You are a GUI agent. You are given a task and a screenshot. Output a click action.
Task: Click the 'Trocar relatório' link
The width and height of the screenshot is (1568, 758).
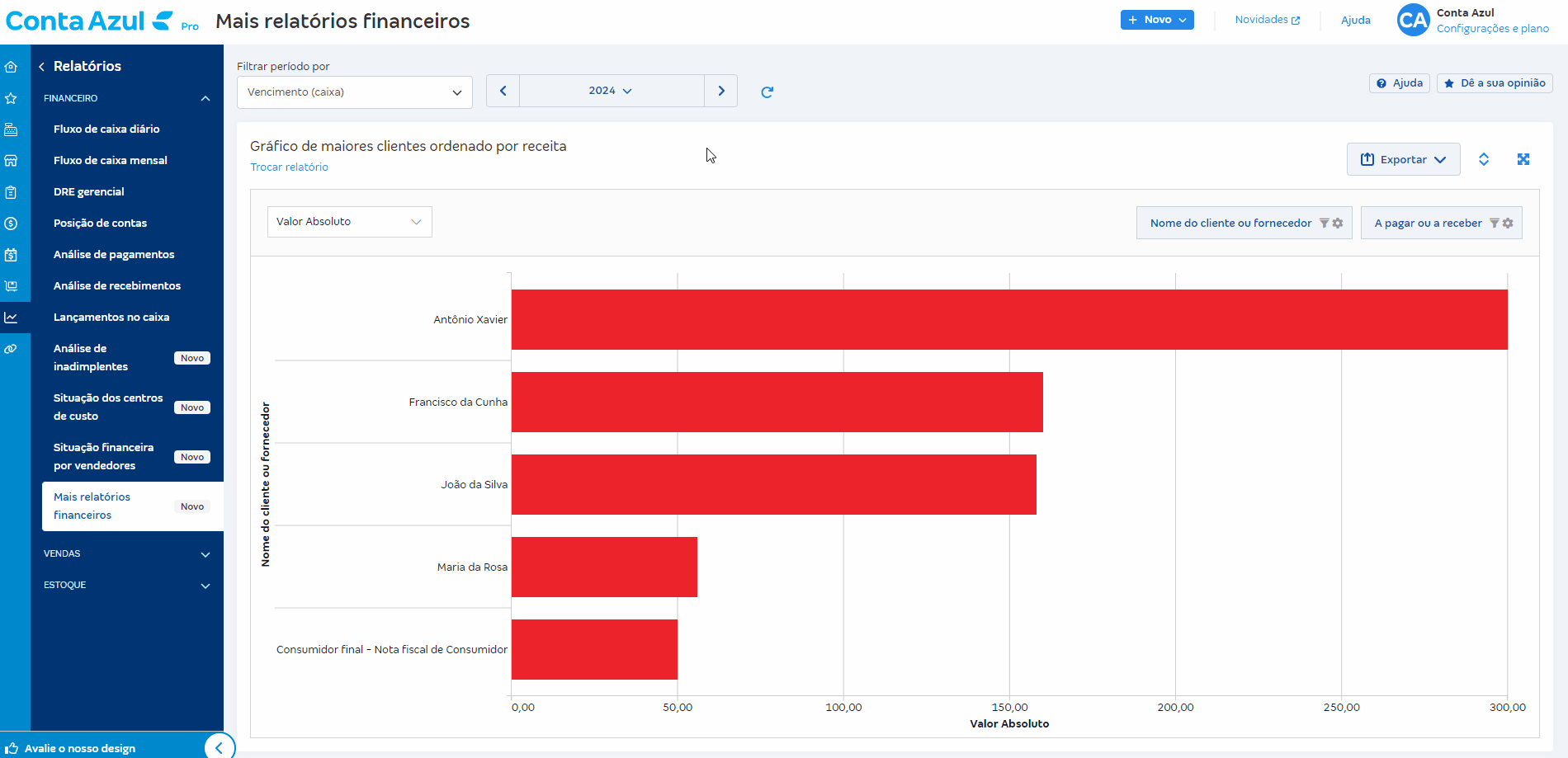(x=289, y=167)
